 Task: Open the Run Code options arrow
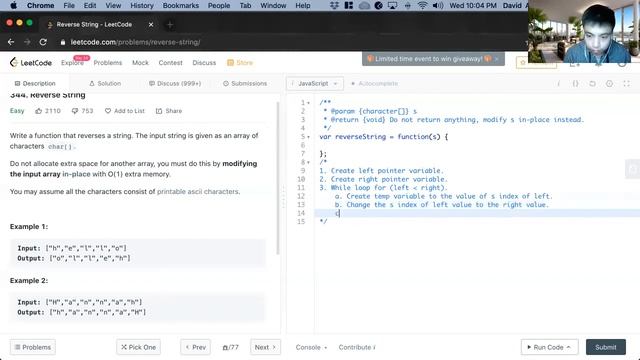click(569, 347)
